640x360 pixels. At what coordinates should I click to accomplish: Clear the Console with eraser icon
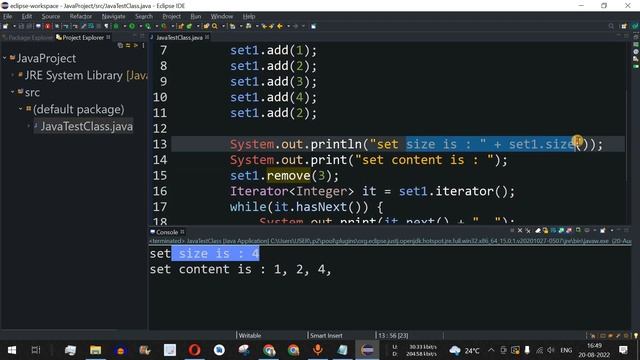point(538,231)
